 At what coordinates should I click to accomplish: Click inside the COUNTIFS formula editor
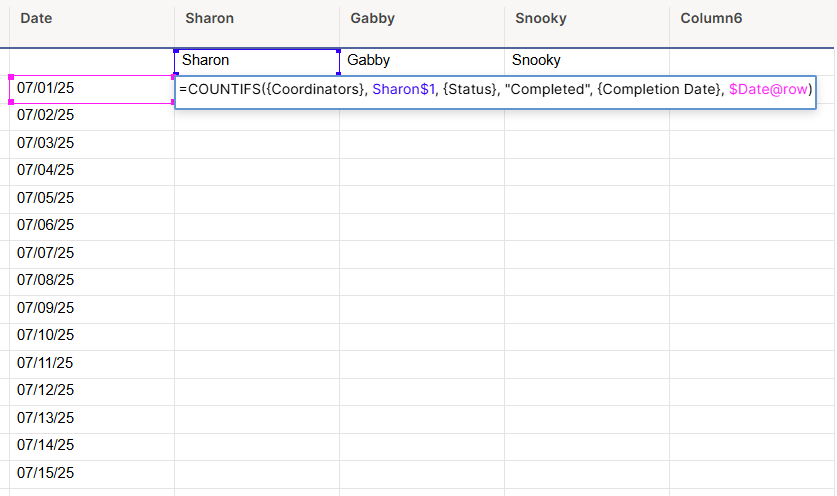pos(495,92)
